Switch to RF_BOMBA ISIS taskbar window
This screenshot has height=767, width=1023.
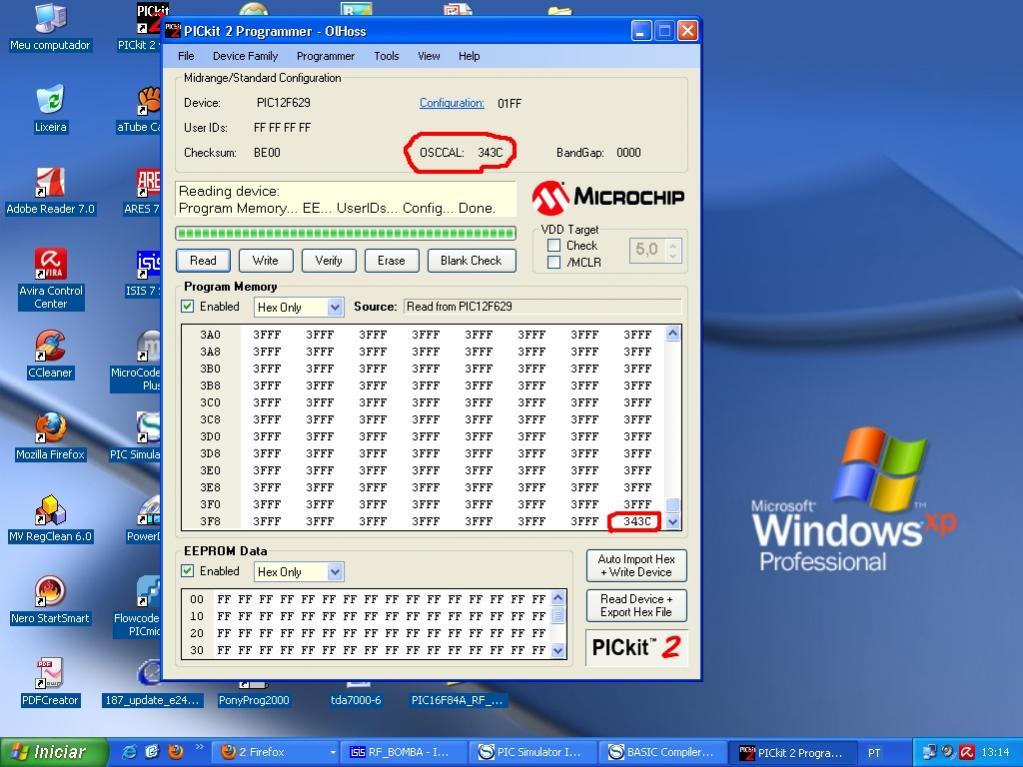tap(404, 752)
